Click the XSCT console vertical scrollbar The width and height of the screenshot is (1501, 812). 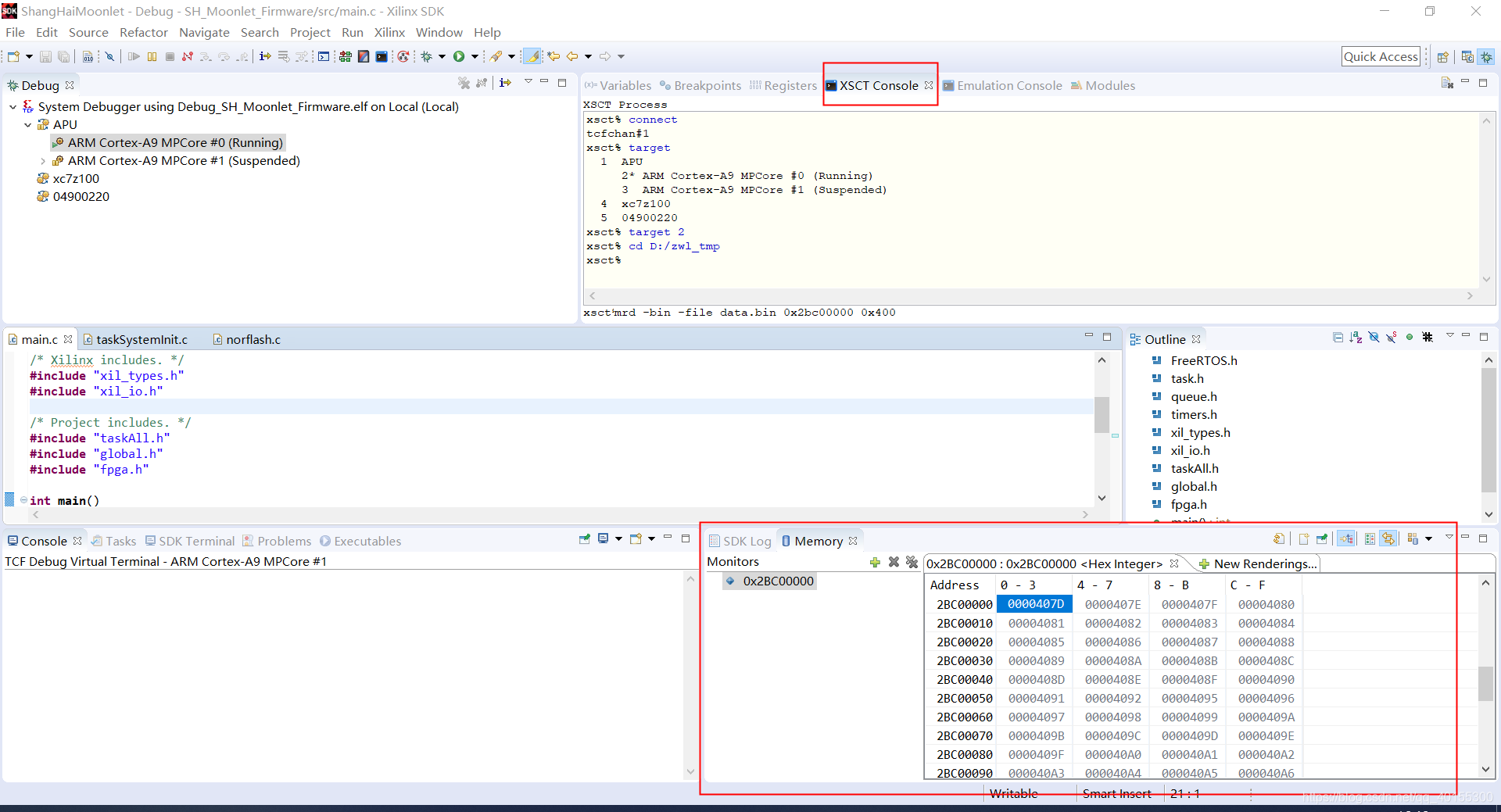pos(1487,199)
